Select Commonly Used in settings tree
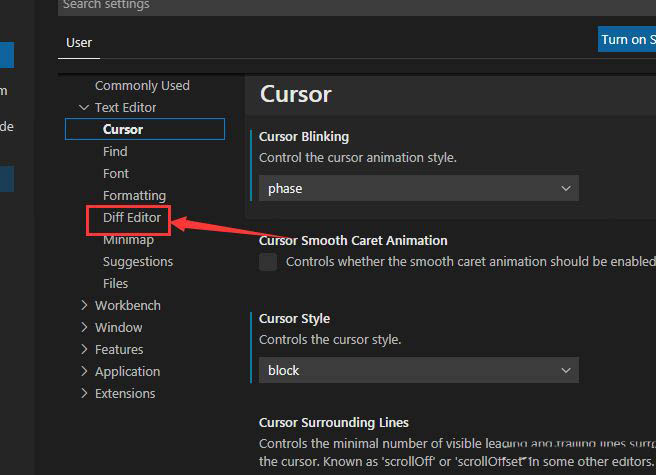This screenshot has height=475, width=656. click(142, 86)
